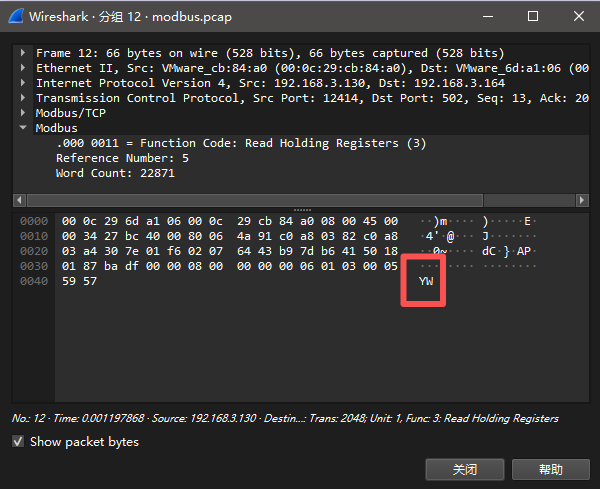Screen dimensions: 600x489
Task: Expand the Frame 12 tree row
Action: pos(25,52)
